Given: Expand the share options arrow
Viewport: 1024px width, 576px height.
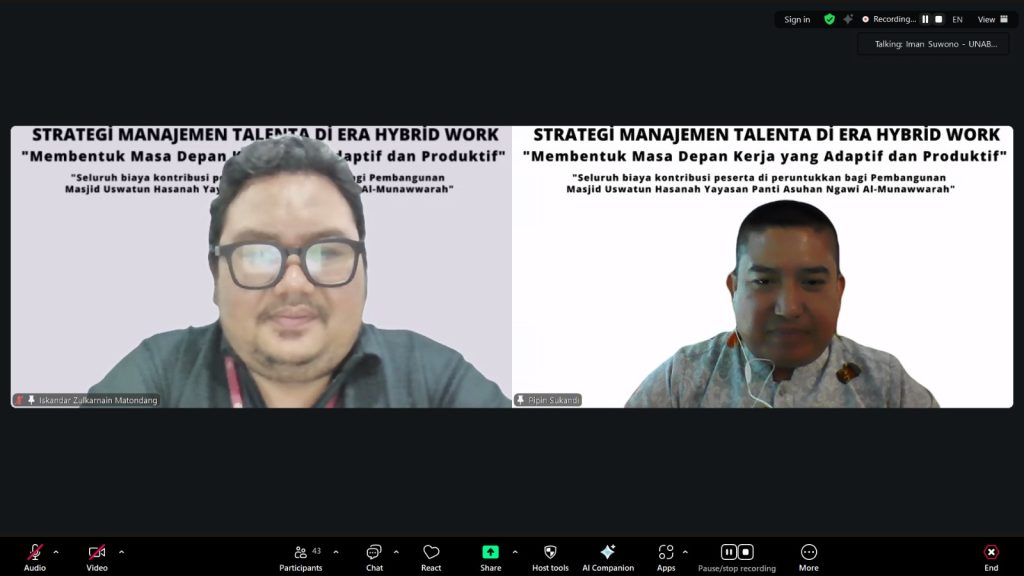Looking at the screenshot, I should [x=515, y=552].
